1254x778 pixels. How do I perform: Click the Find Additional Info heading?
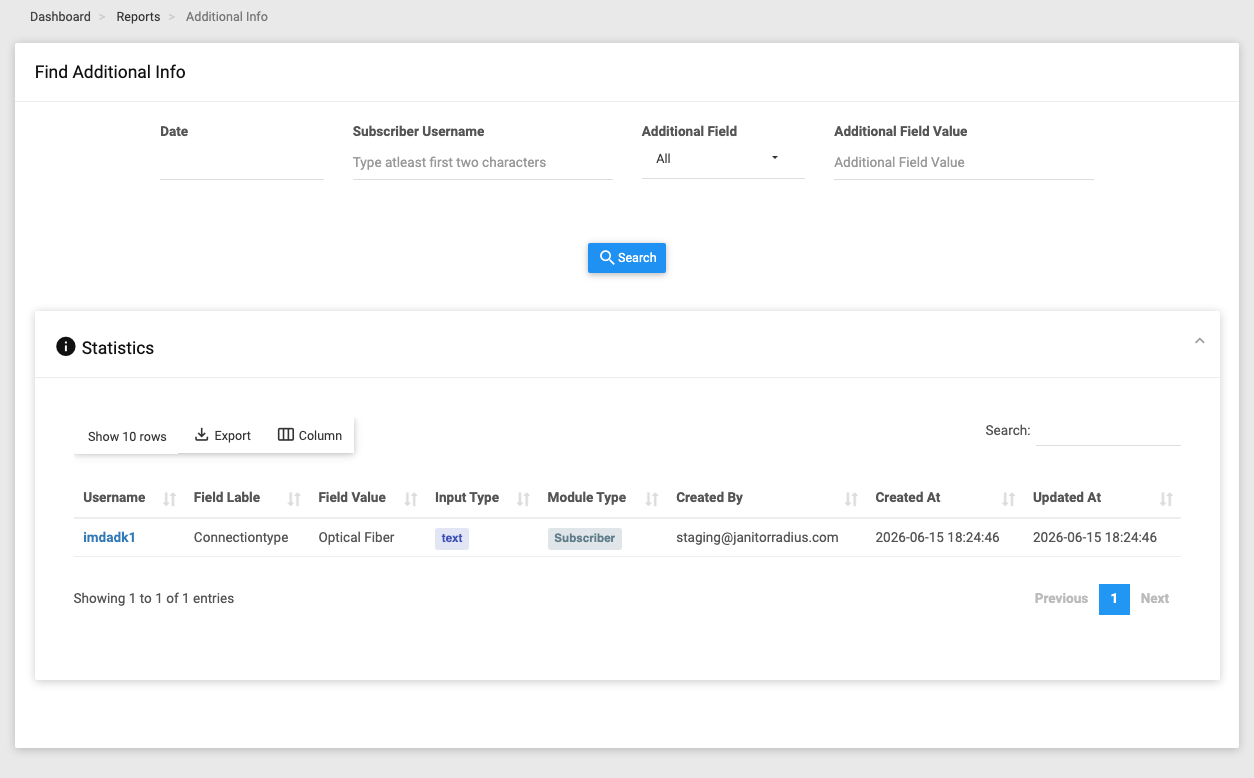click(x=110, y=72)
